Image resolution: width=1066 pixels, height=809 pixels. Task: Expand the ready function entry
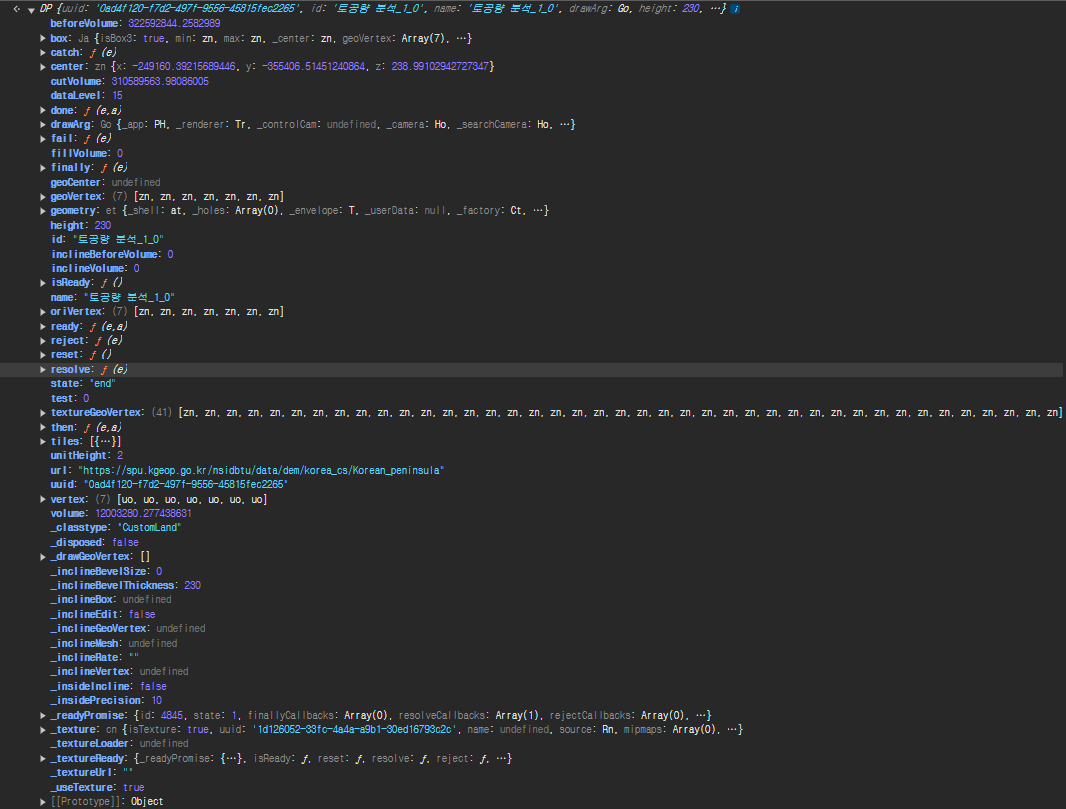click(x=43, y=326)
